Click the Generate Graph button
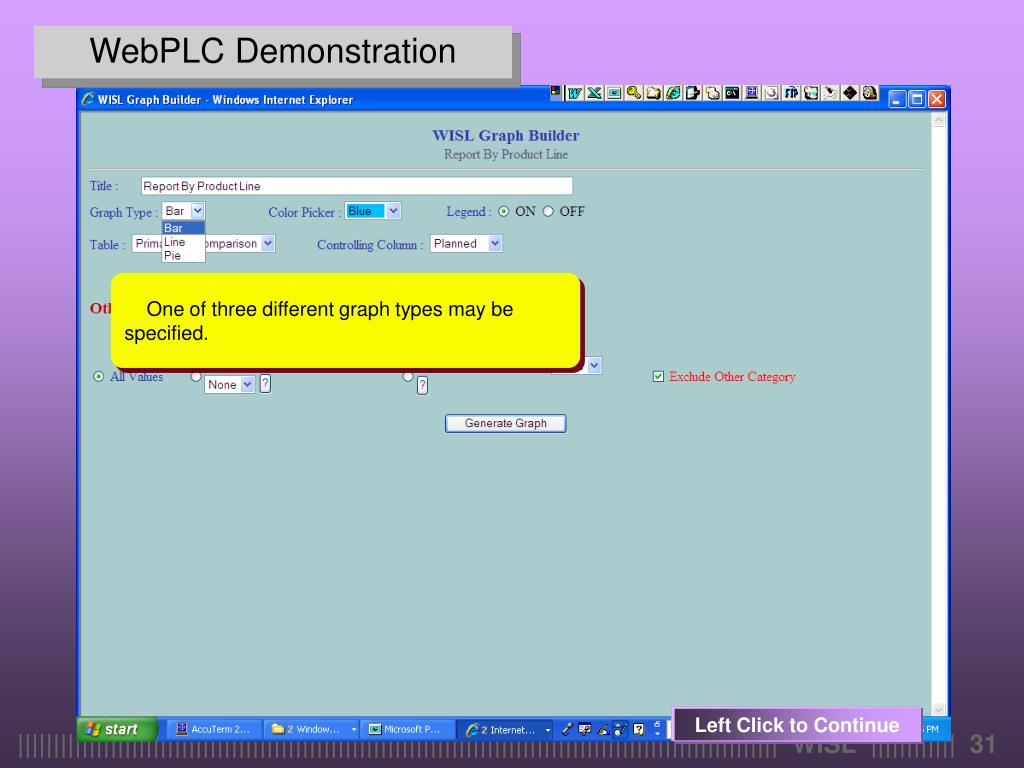The image size is (1024, 768). [505, 423]
